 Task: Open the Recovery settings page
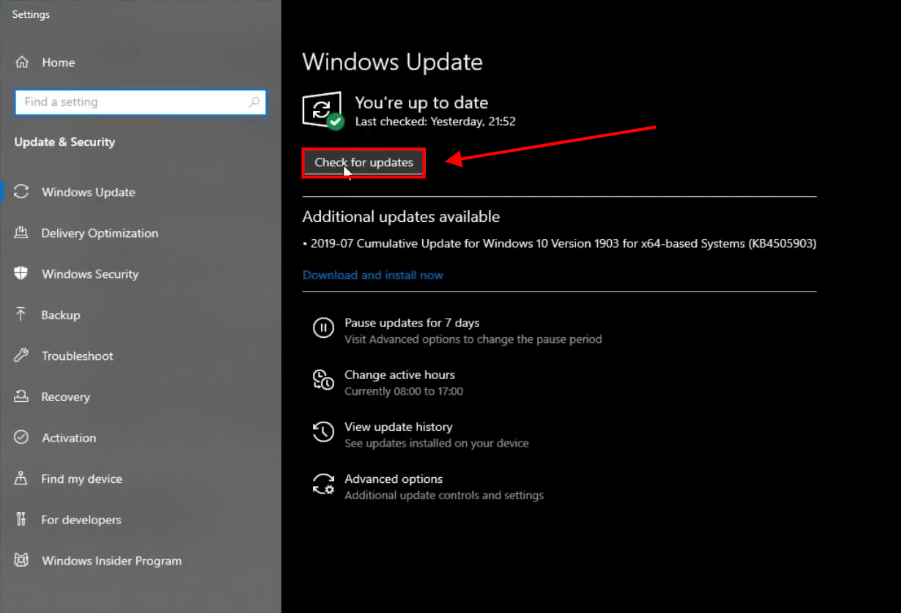coord(66,397)
